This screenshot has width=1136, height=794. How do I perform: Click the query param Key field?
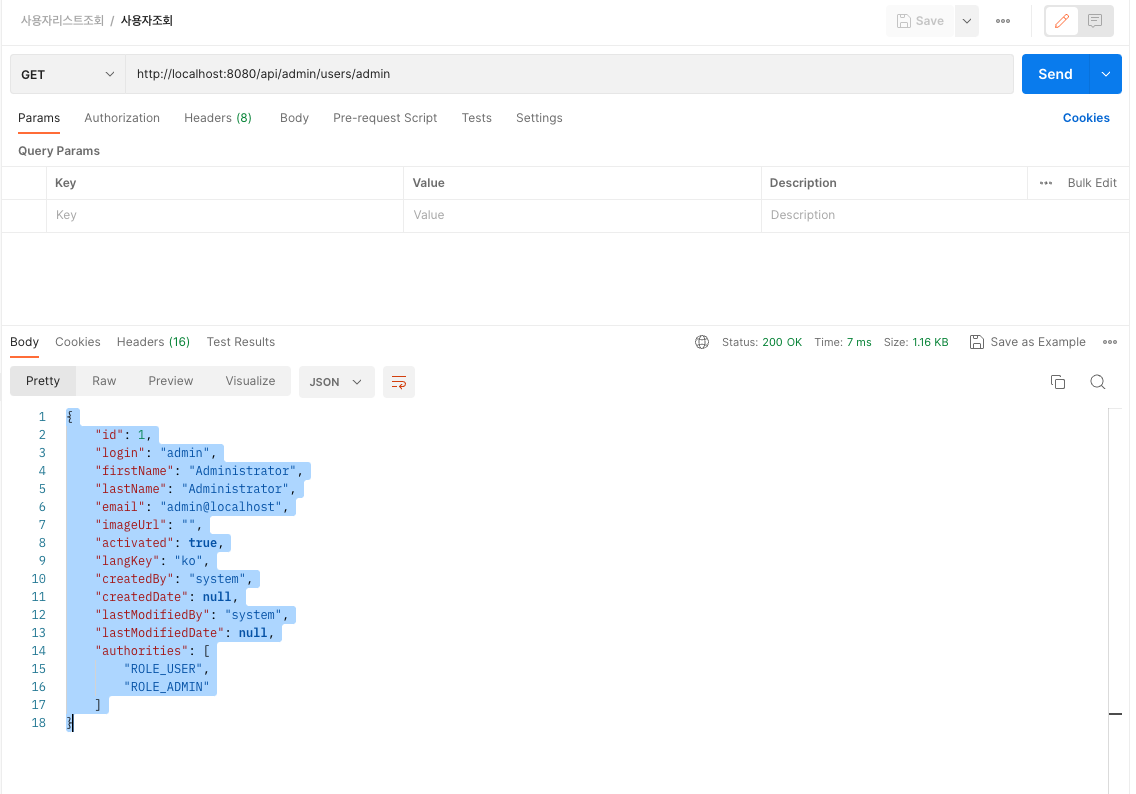coord(225,215)
